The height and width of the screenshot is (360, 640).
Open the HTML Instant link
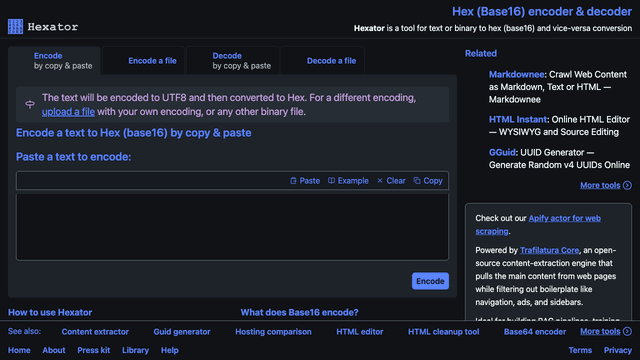pyautogui.click(x=518, y=119)
